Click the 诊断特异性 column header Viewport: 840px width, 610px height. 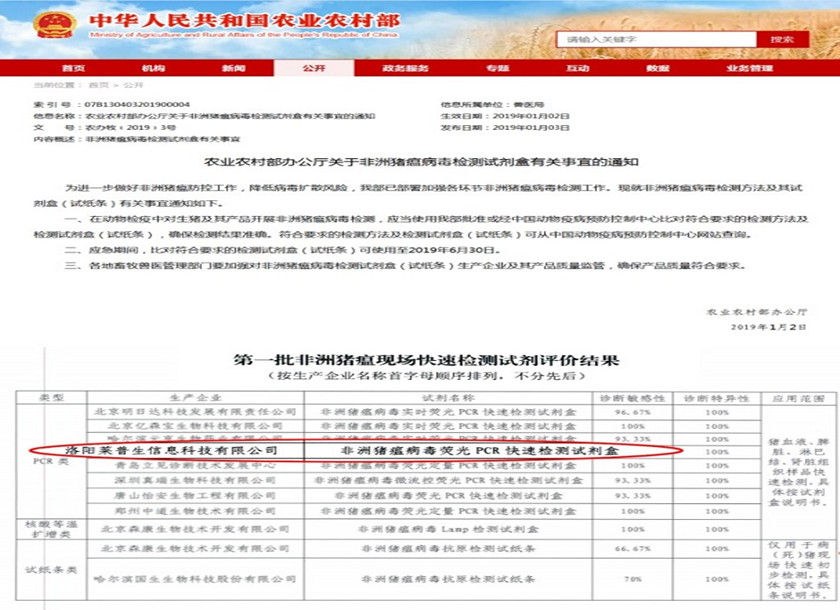pyautogui.click(x=717, y=398)
